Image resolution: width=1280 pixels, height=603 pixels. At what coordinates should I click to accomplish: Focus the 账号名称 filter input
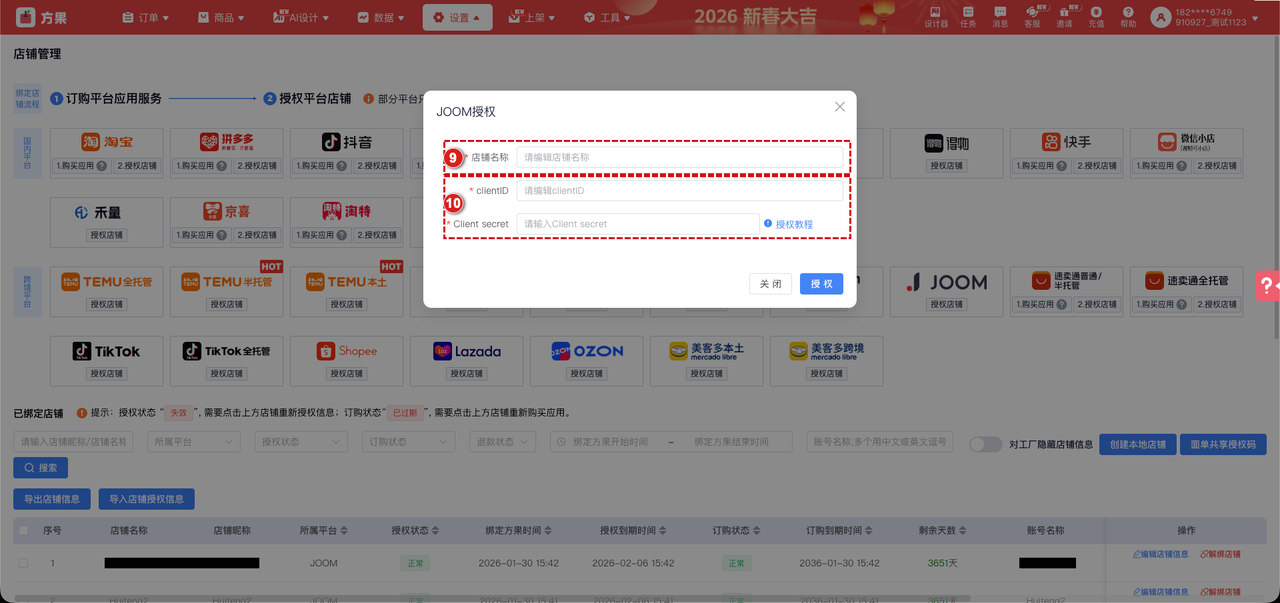[880, 442]
